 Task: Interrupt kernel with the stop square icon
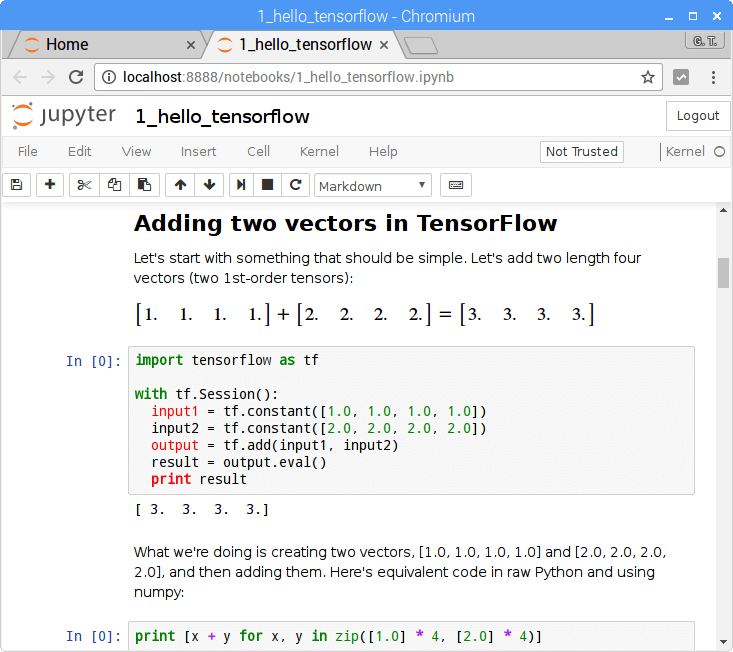click(x=267, y=185)
